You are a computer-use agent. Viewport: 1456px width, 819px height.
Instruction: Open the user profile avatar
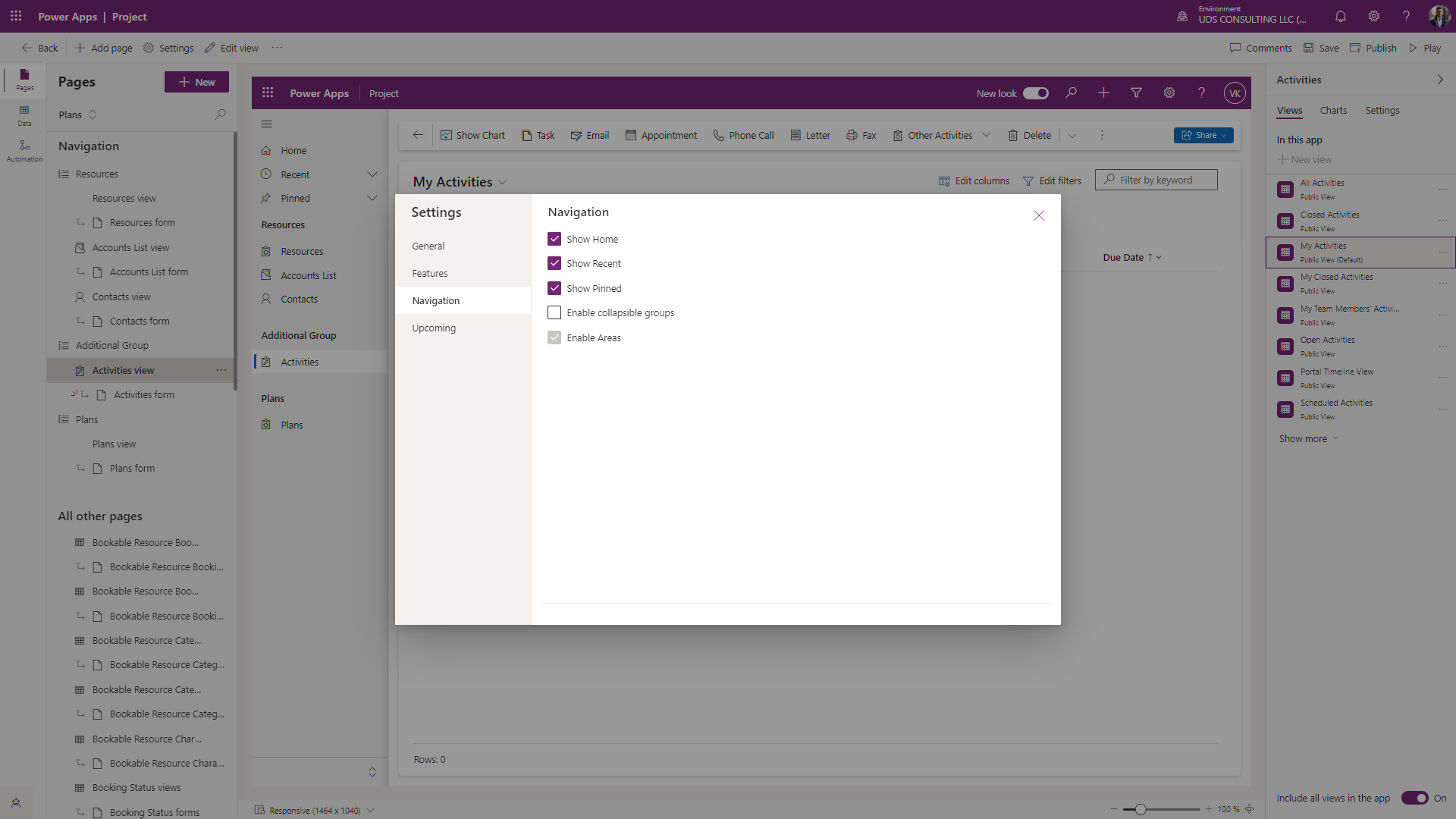point(1439,16)
